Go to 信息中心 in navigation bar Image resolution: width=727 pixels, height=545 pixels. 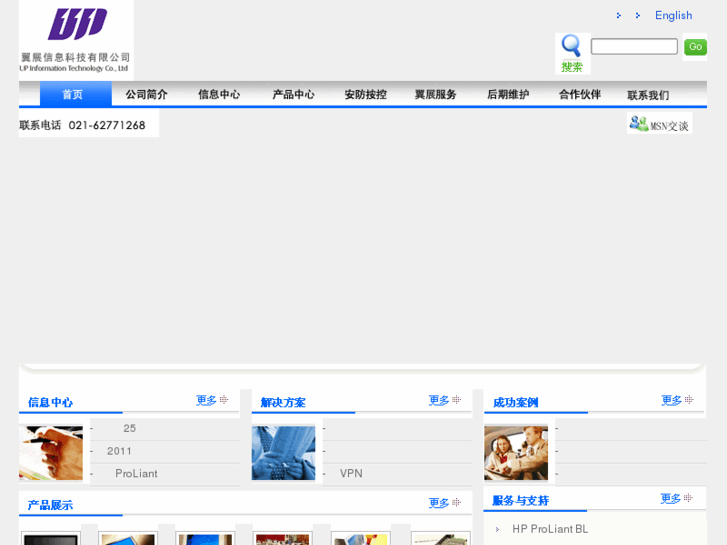(x=219, y=95)
